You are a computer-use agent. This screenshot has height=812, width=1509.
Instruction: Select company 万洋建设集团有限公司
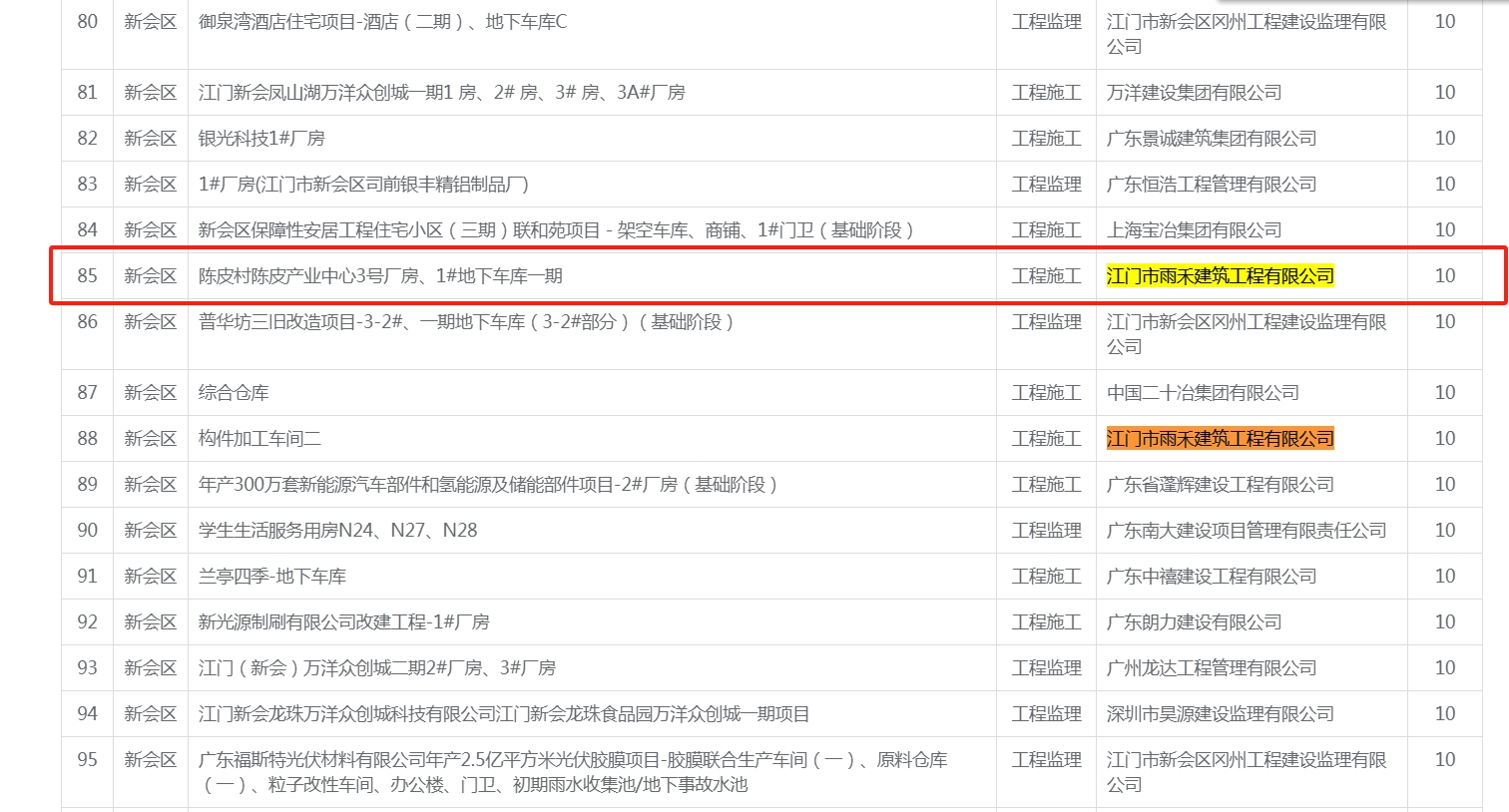click(x=1194, y=93)
